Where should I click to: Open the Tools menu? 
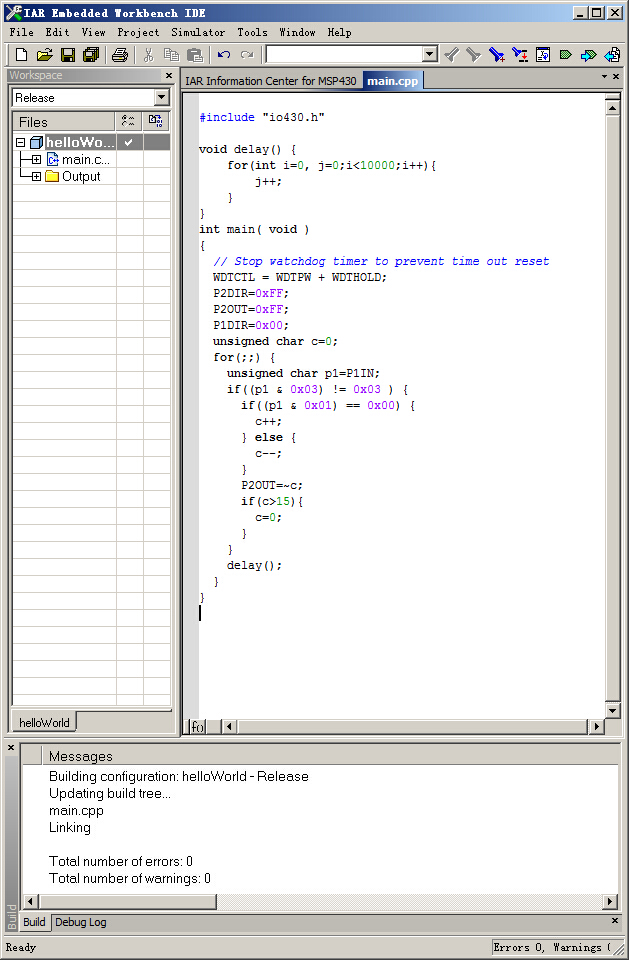coord(252,32)
